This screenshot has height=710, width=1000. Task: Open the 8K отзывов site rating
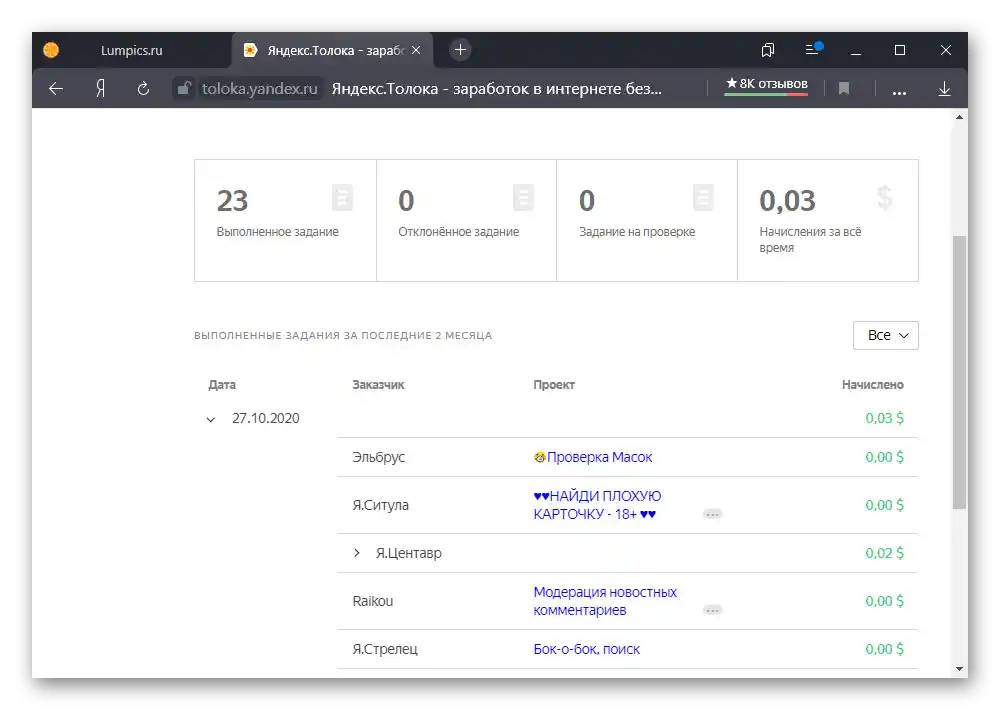click(767, 84)
